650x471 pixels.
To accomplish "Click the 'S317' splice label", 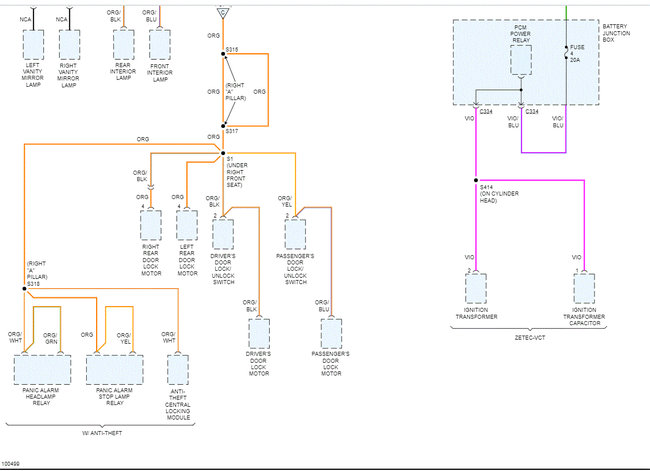I will tap(232, 131).
